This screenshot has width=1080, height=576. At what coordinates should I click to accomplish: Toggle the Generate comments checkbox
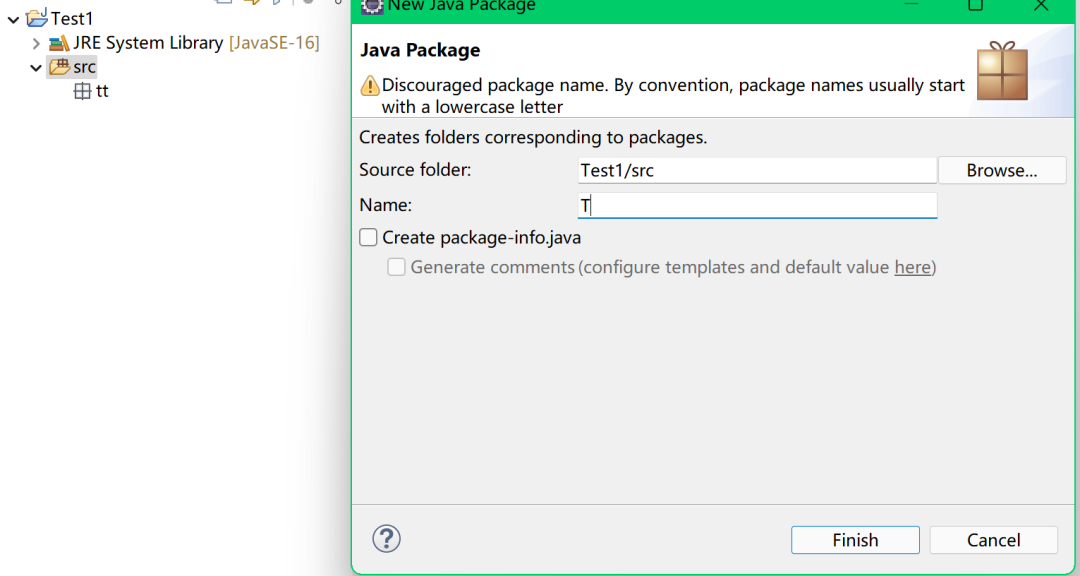click(x=396, y=267)
